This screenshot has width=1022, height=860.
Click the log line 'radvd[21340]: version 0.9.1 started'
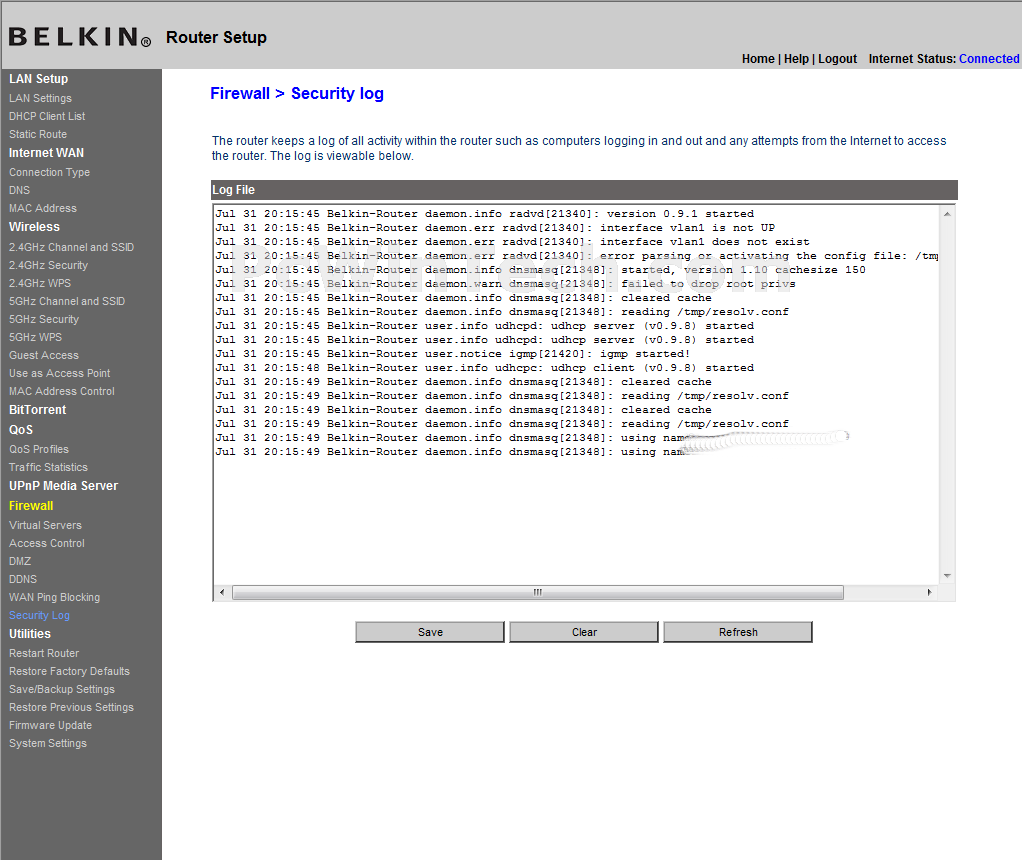[x=484, y=214]
